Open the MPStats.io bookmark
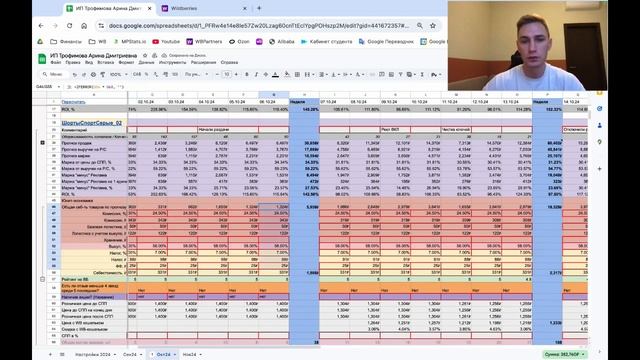The image size is (640, 360). 129,42
